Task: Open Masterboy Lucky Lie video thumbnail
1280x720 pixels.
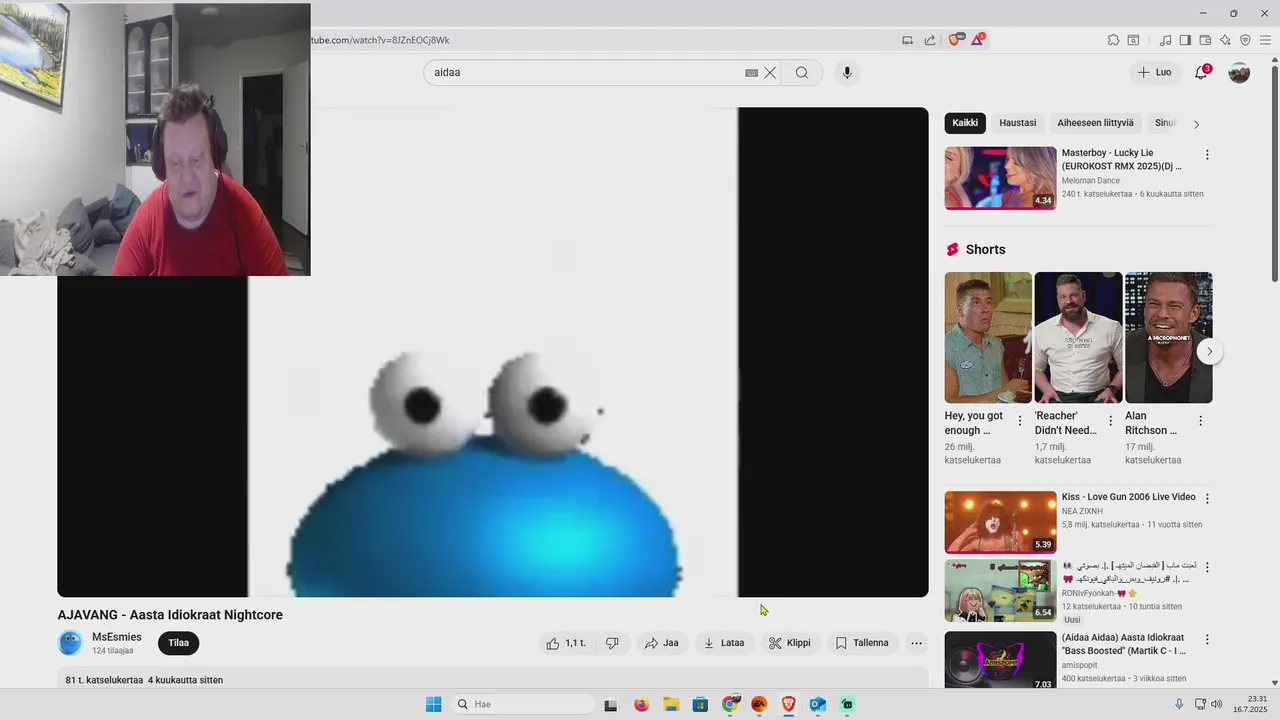Action: [1000, 178]
